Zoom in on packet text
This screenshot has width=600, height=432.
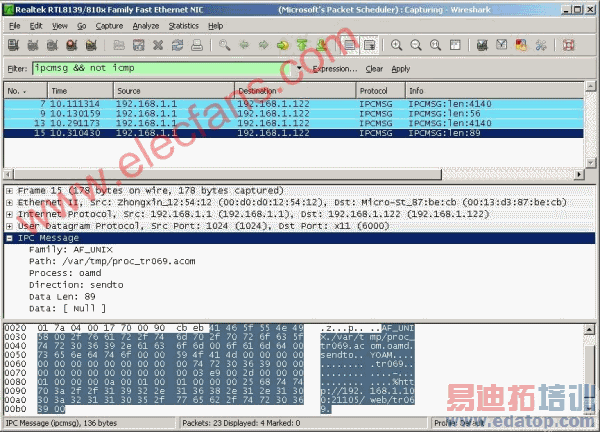pyautogui.click(x=396, y=45)
